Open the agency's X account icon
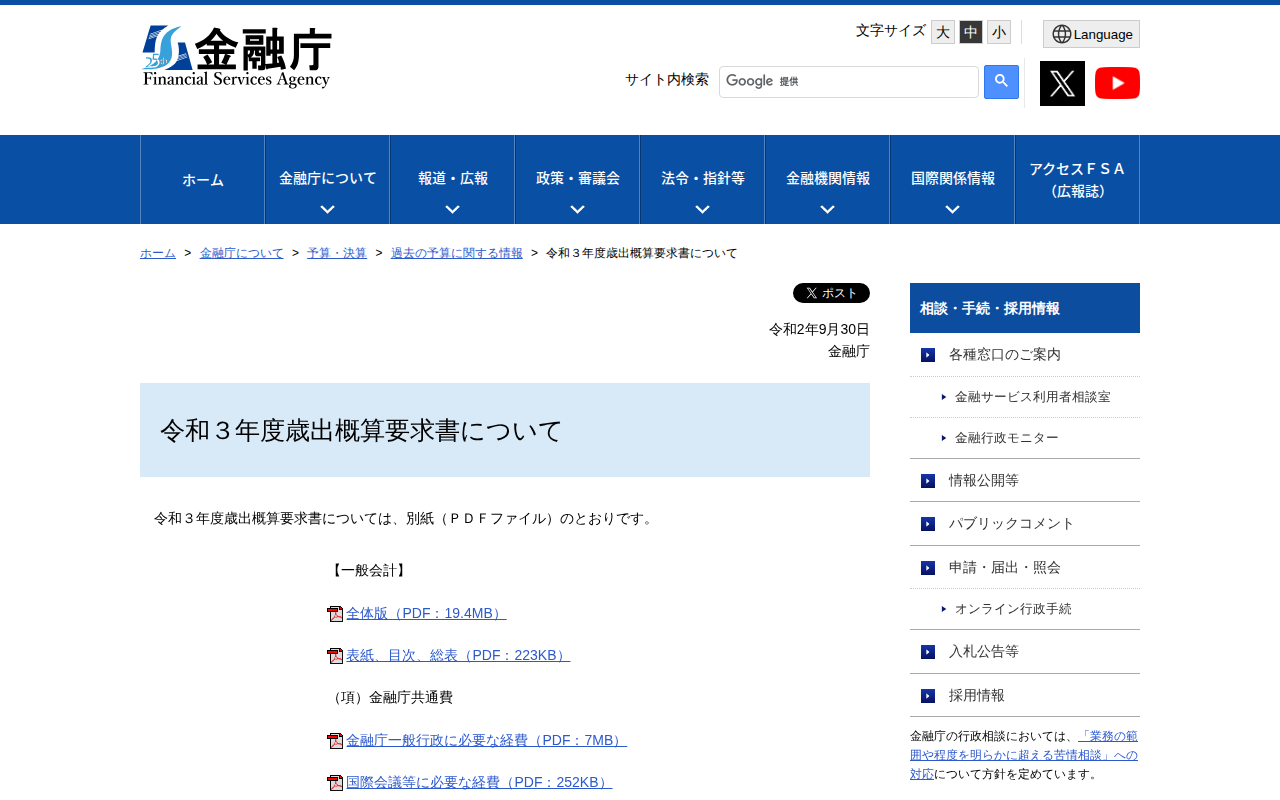Image resolution: width=1280 pixels, height=800 pixels. (x=1062, y=82)
